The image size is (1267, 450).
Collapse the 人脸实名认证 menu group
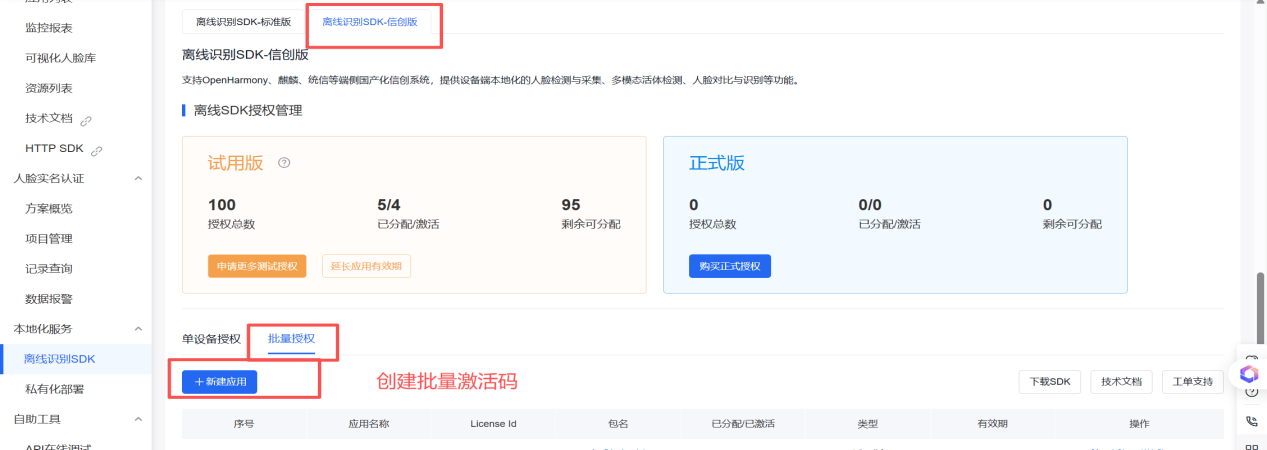[x=138, y=178]
